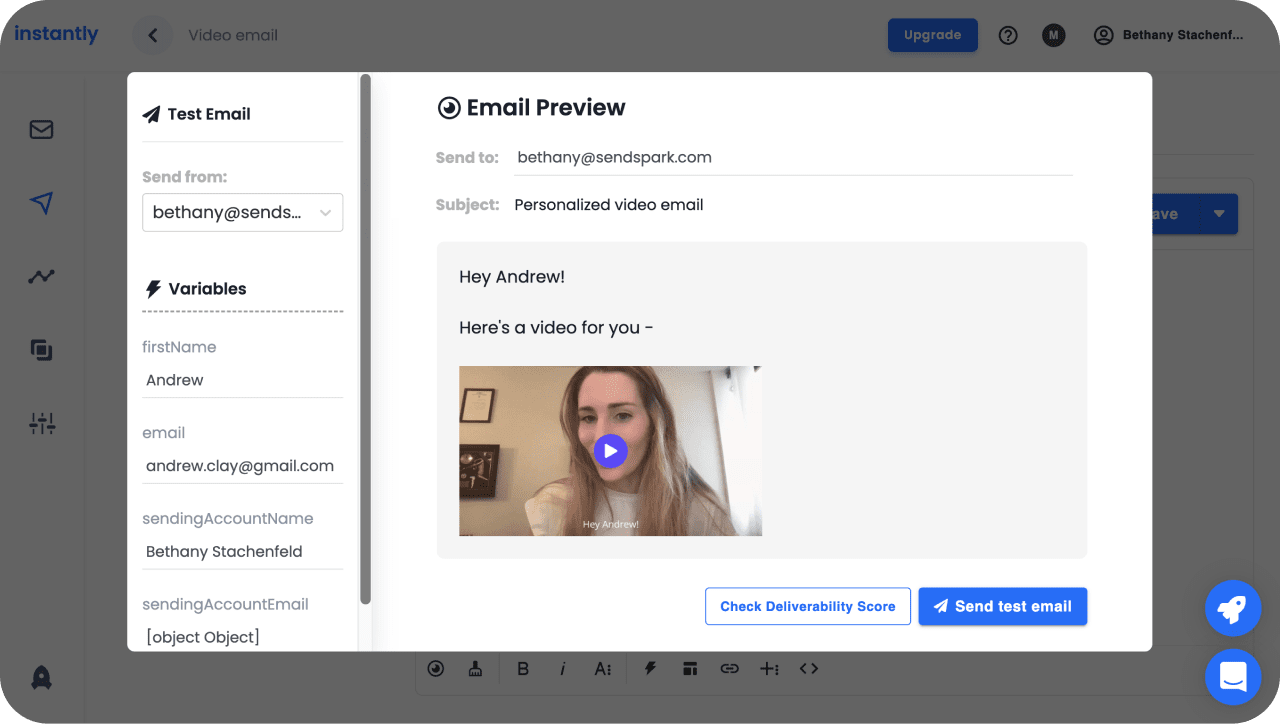
Task: Toggle italic formatting in editor toolbar
Action: point(563,669)
